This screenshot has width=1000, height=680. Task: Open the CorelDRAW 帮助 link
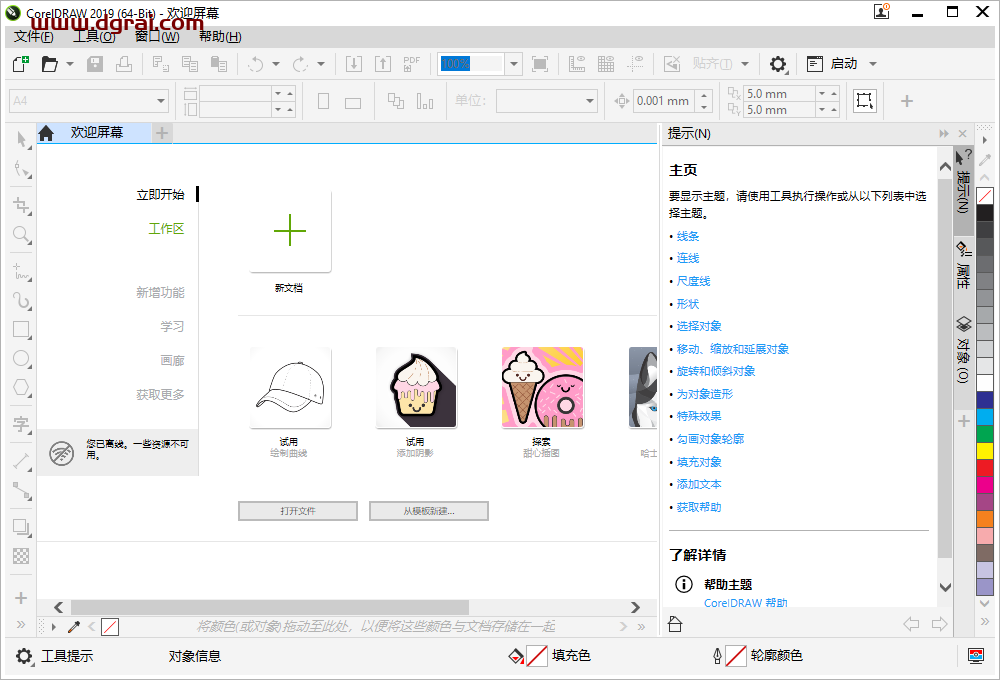coord(746,603)
